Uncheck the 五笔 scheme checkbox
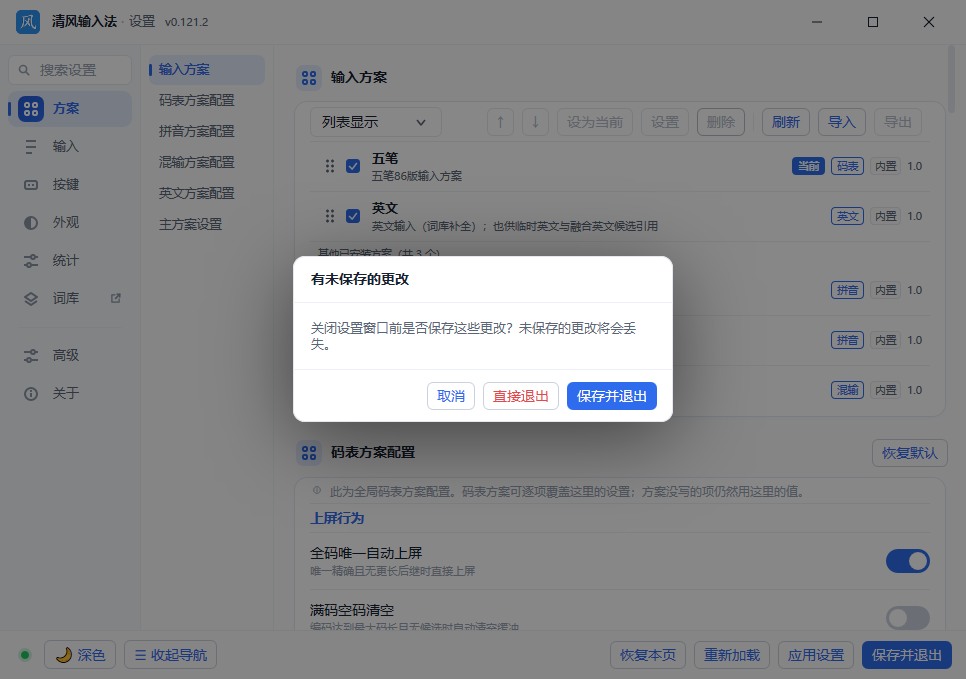The image size is (966, 679). pyautogui.click(x=353, y=166)
